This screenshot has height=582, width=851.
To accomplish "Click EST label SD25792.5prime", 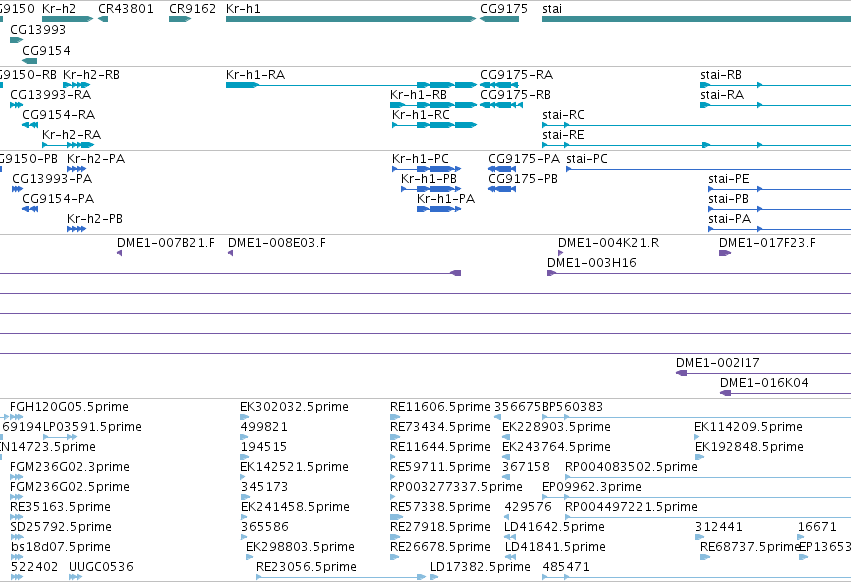I will [61, 527].
